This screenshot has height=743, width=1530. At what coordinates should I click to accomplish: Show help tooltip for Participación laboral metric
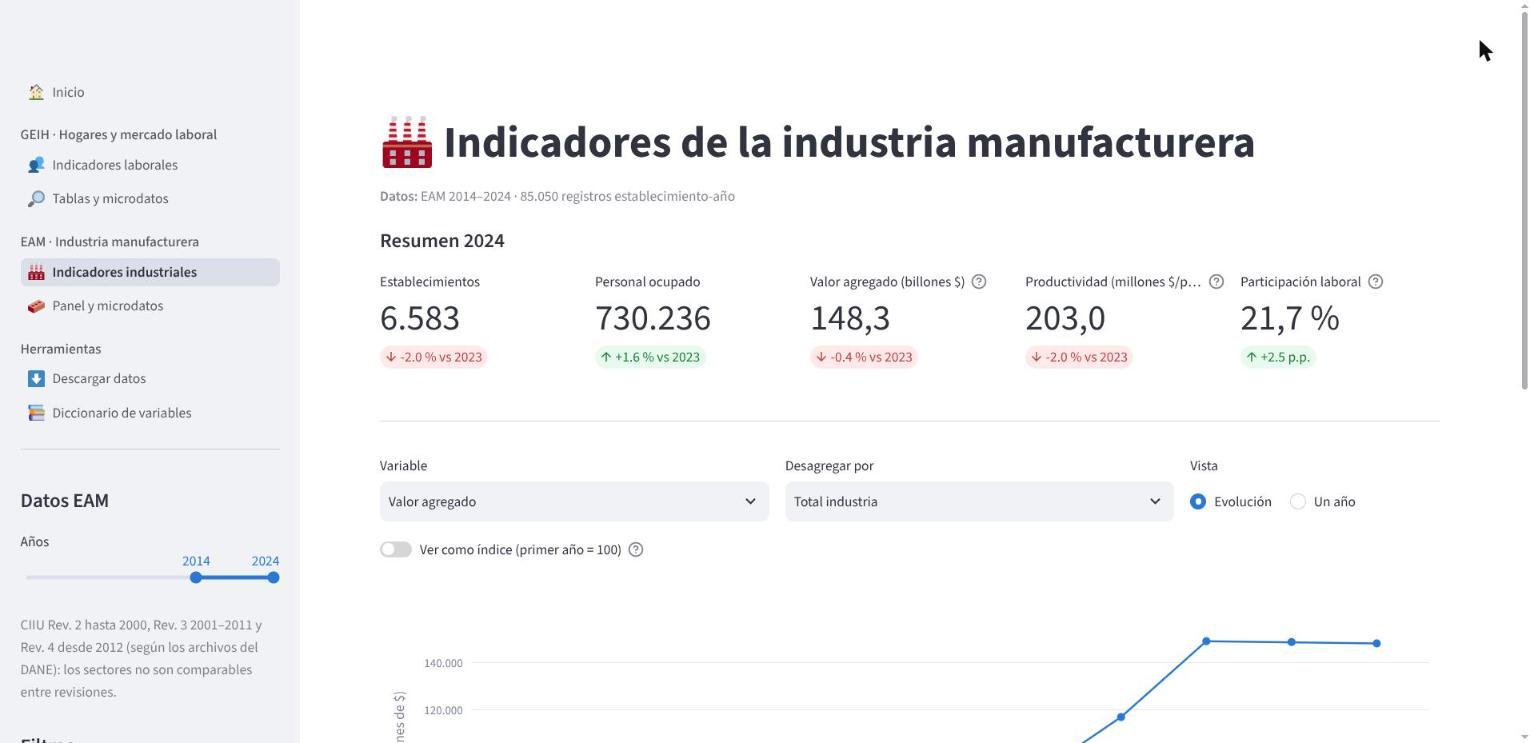coord(1375,282)
